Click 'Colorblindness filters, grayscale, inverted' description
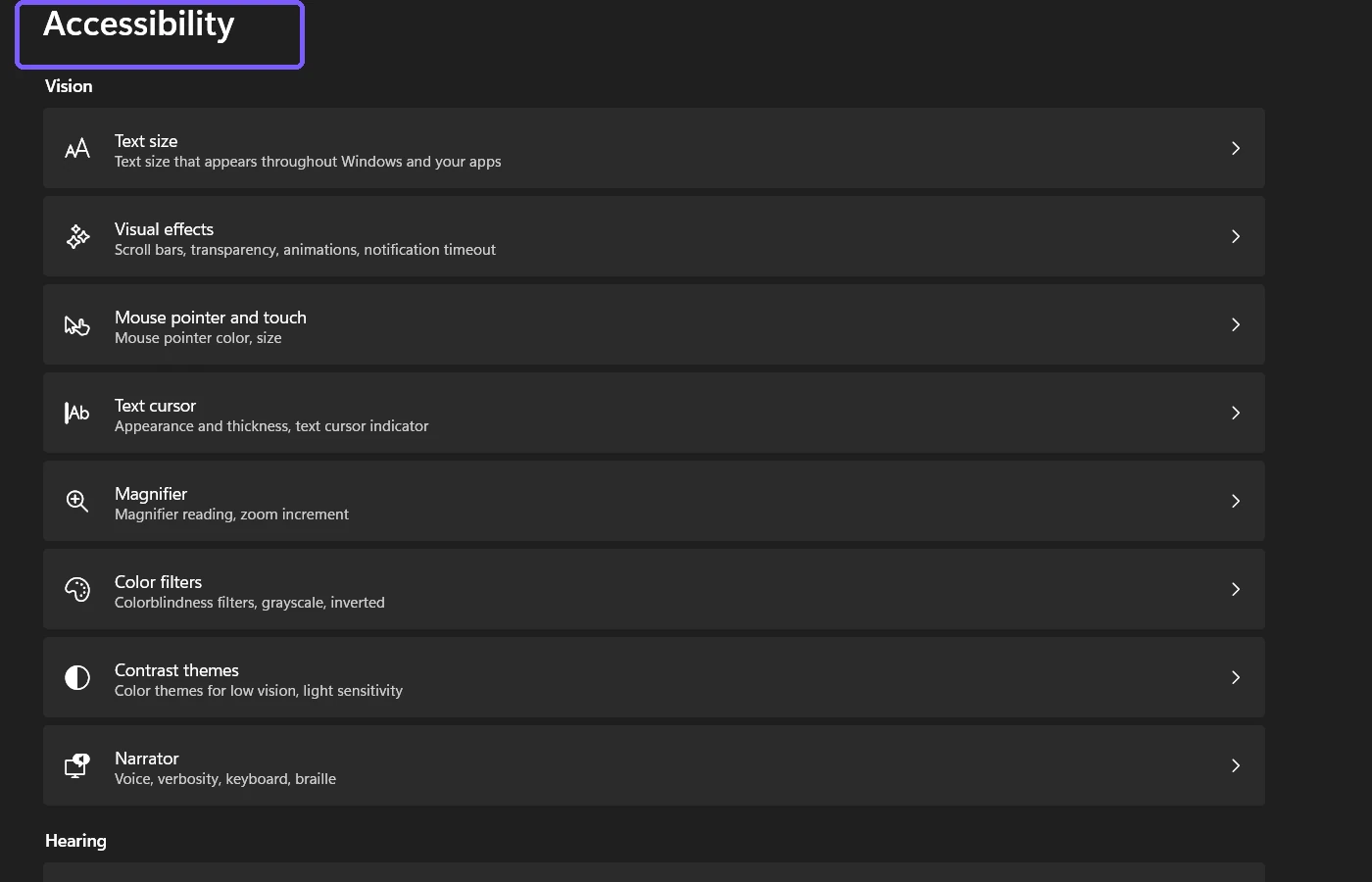The image size is (1372, 882). pos(250,603)
